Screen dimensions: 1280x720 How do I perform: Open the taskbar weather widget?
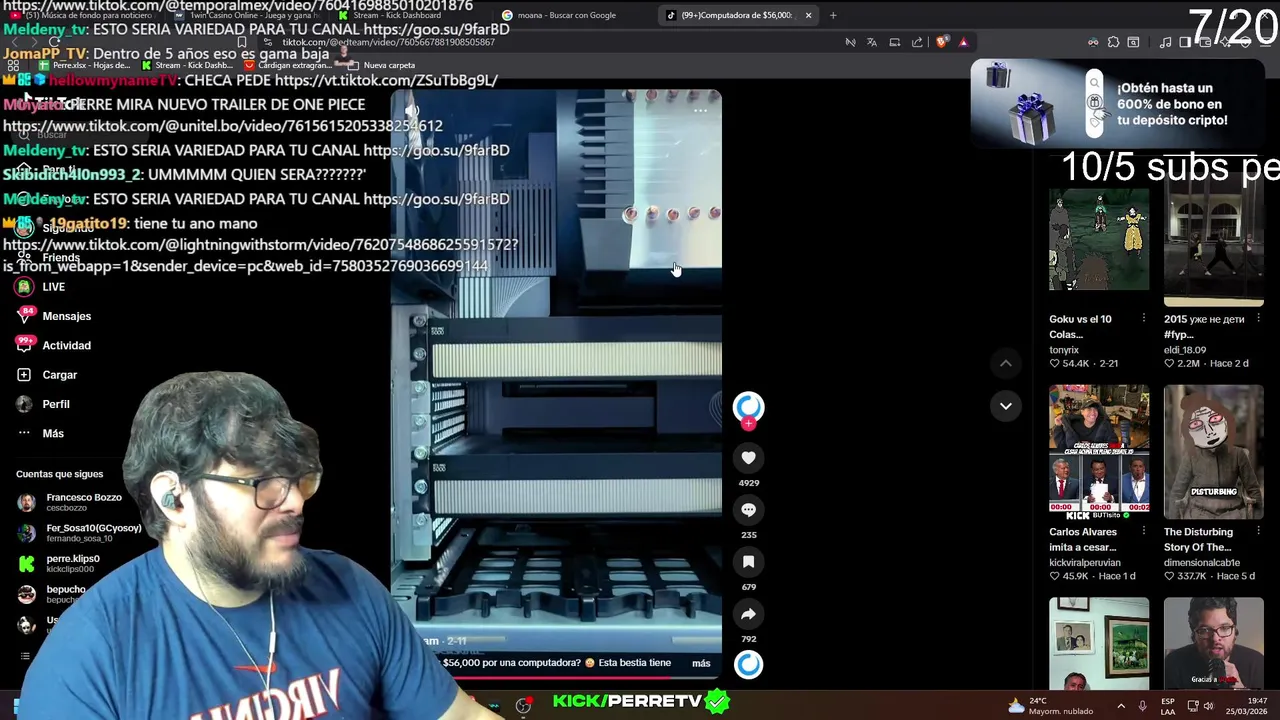point(1050,705)
